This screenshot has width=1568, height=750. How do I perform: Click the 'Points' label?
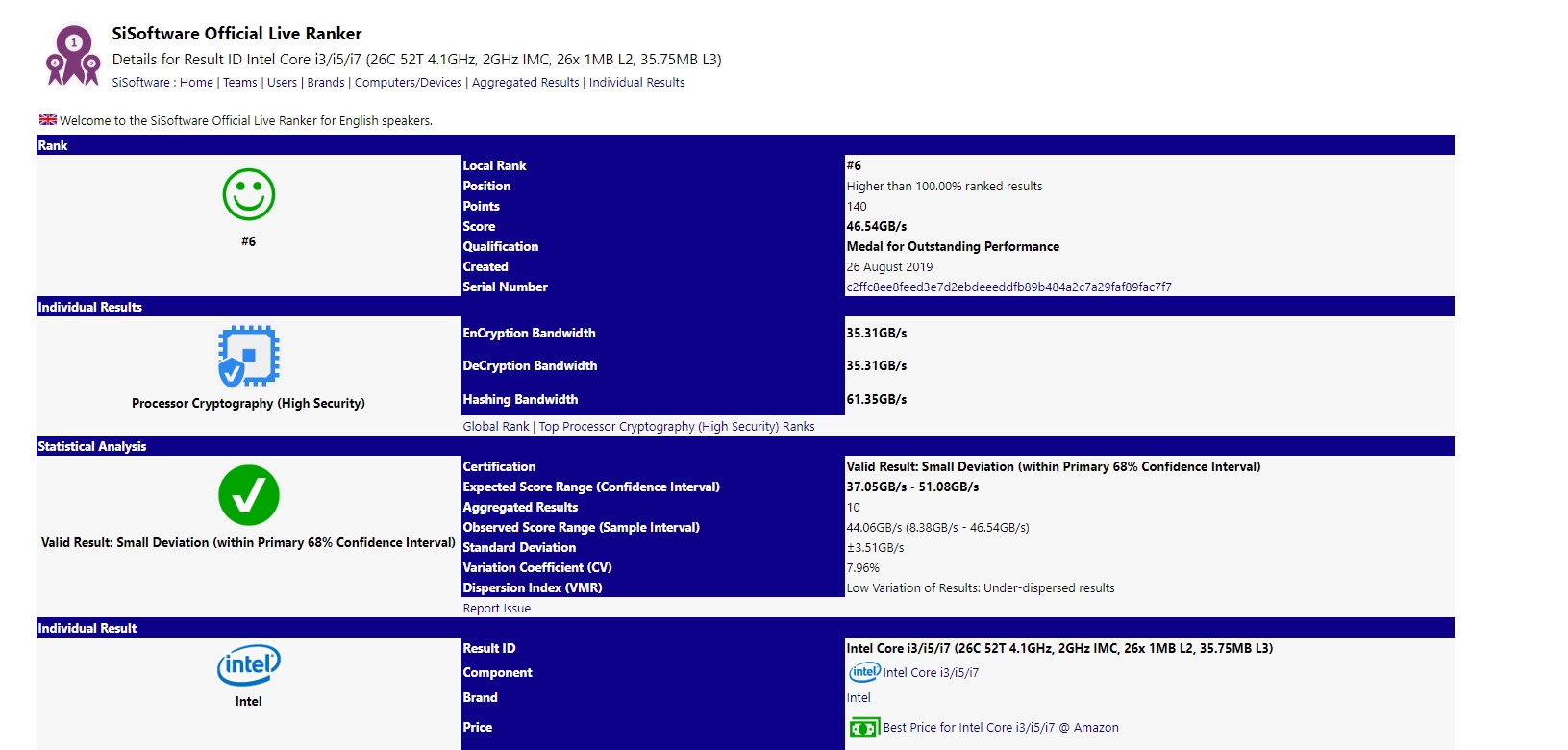click(482, 206)
